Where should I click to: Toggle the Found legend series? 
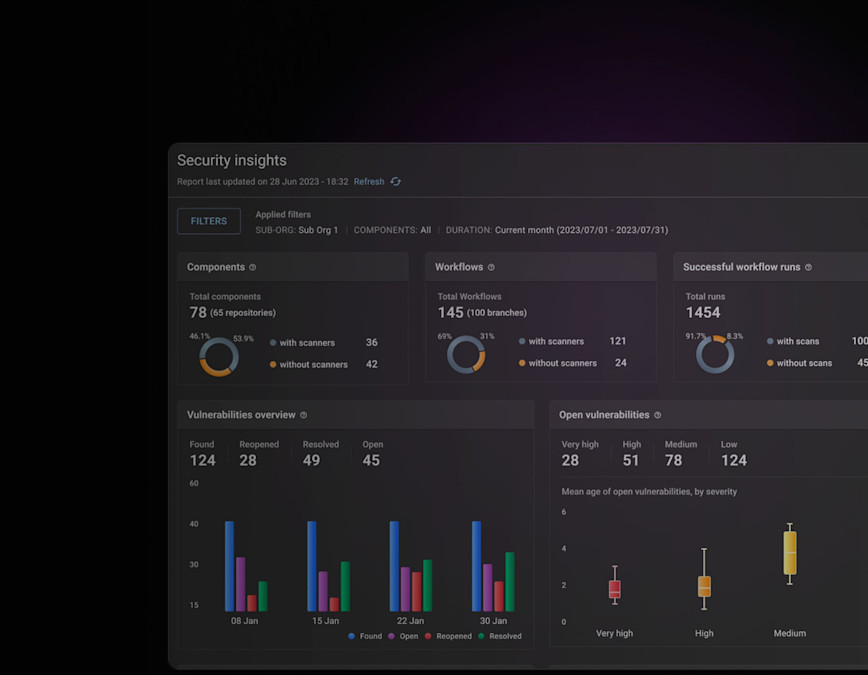tap(365, 636)
